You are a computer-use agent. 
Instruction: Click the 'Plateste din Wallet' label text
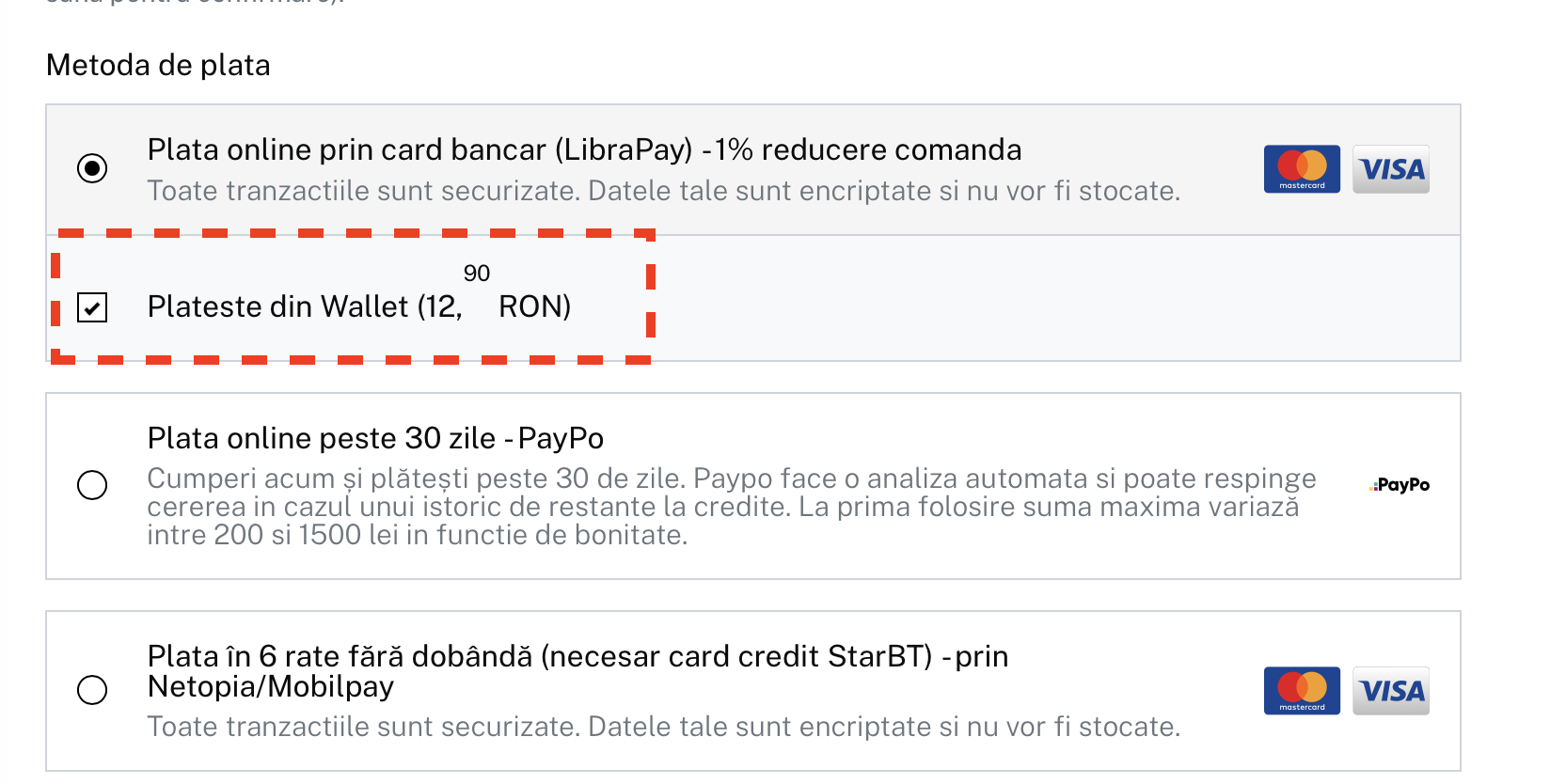click(x=278, y=306)
